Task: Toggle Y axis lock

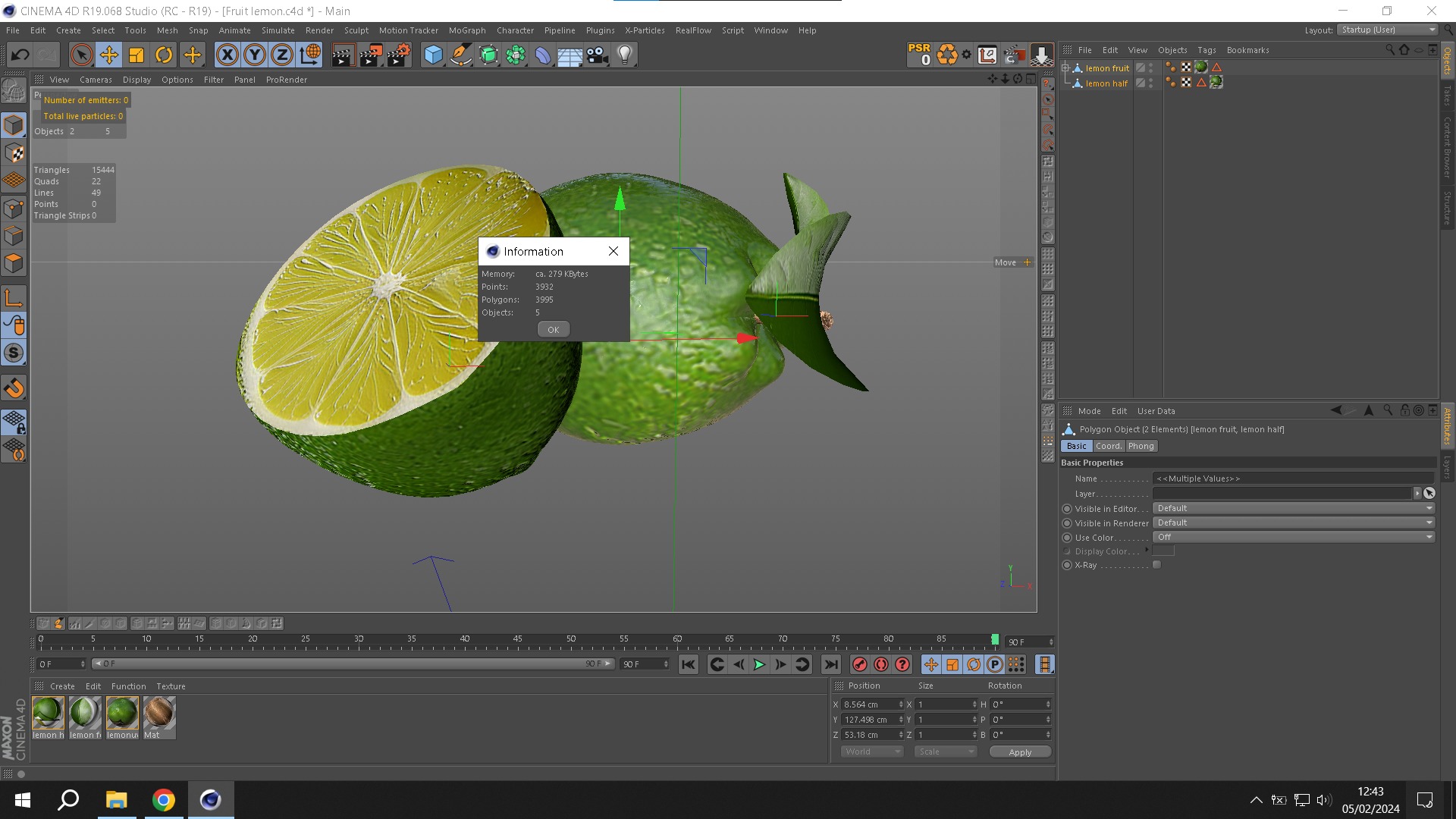Action: 255,55
